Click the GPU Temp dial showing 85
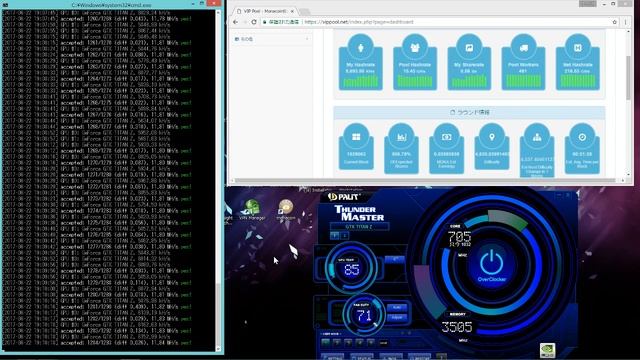 pos(351,269)
